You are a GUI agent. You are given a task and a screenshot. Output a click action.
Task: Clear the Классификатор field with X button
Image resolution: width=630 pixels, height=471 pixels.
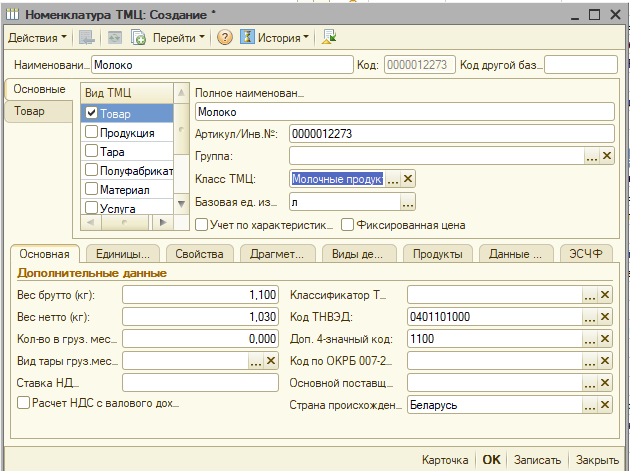click(606, 295)
